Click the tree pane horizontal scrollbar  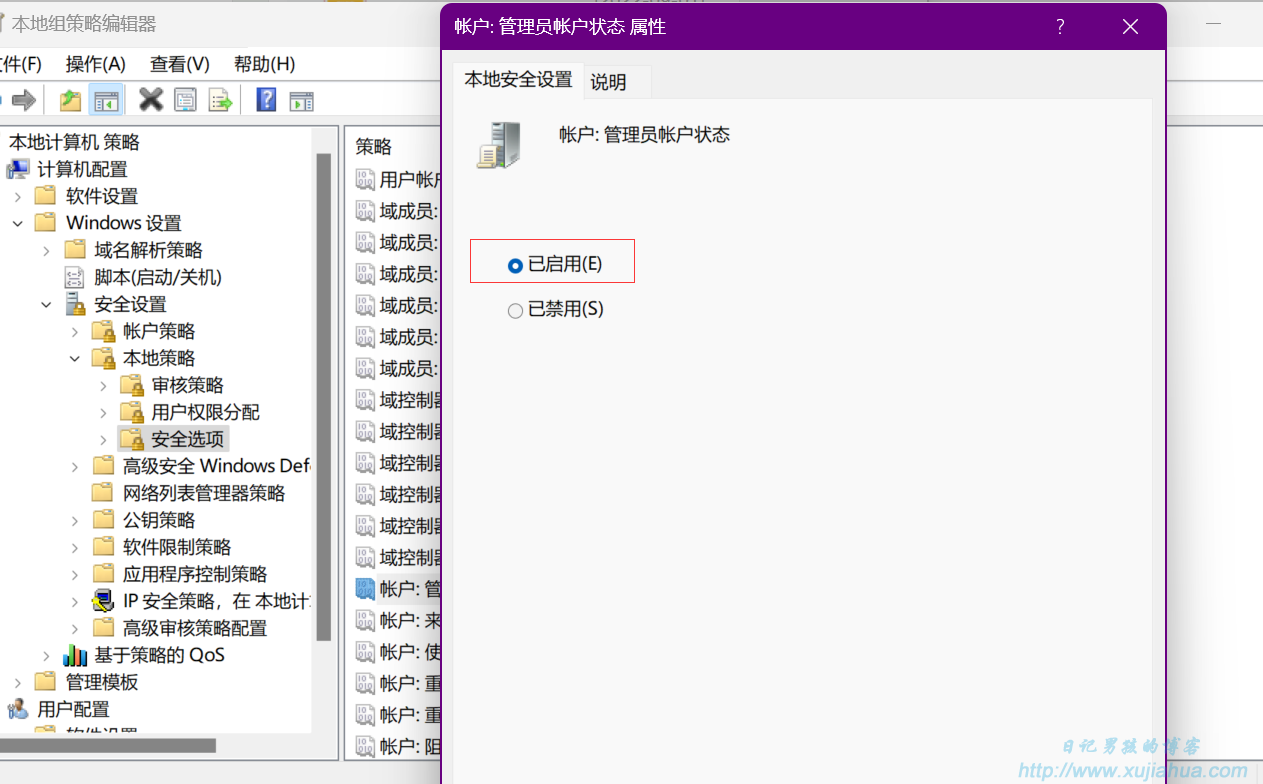(x=108, y=745)
